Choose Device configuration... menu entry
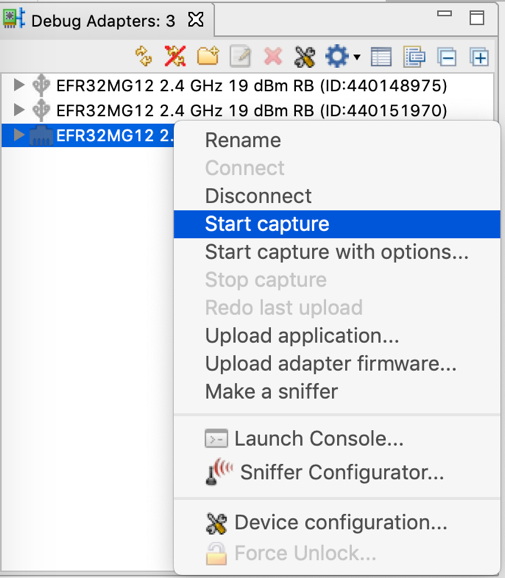Screen dimensions: 505x578 tap(337, 523)
